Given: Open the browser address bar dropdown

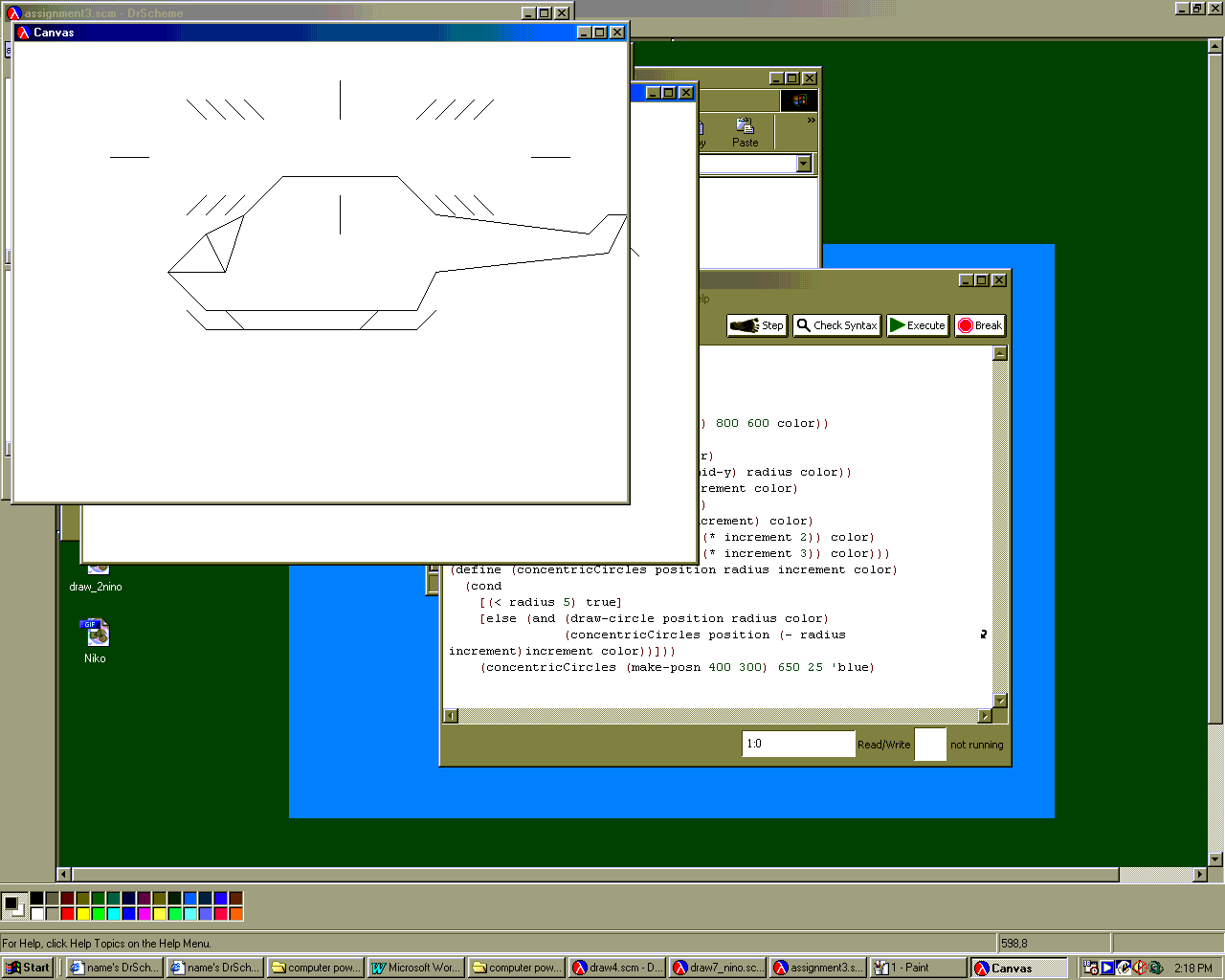Looking at the screenshot, I should pyautogui.click(x=804, y=164).
